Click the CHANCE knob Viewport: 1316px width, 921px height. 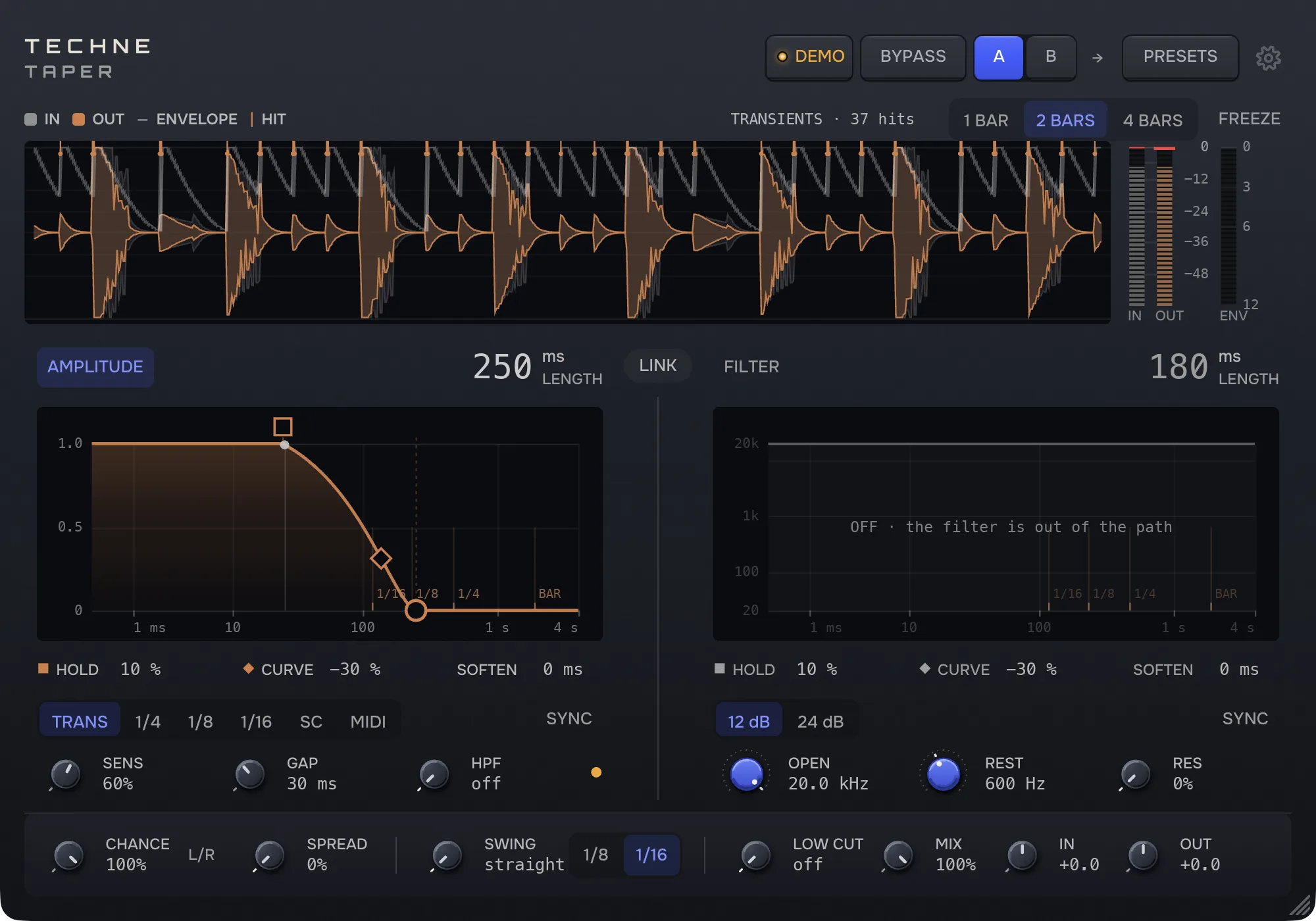click(x=69, y=855)
